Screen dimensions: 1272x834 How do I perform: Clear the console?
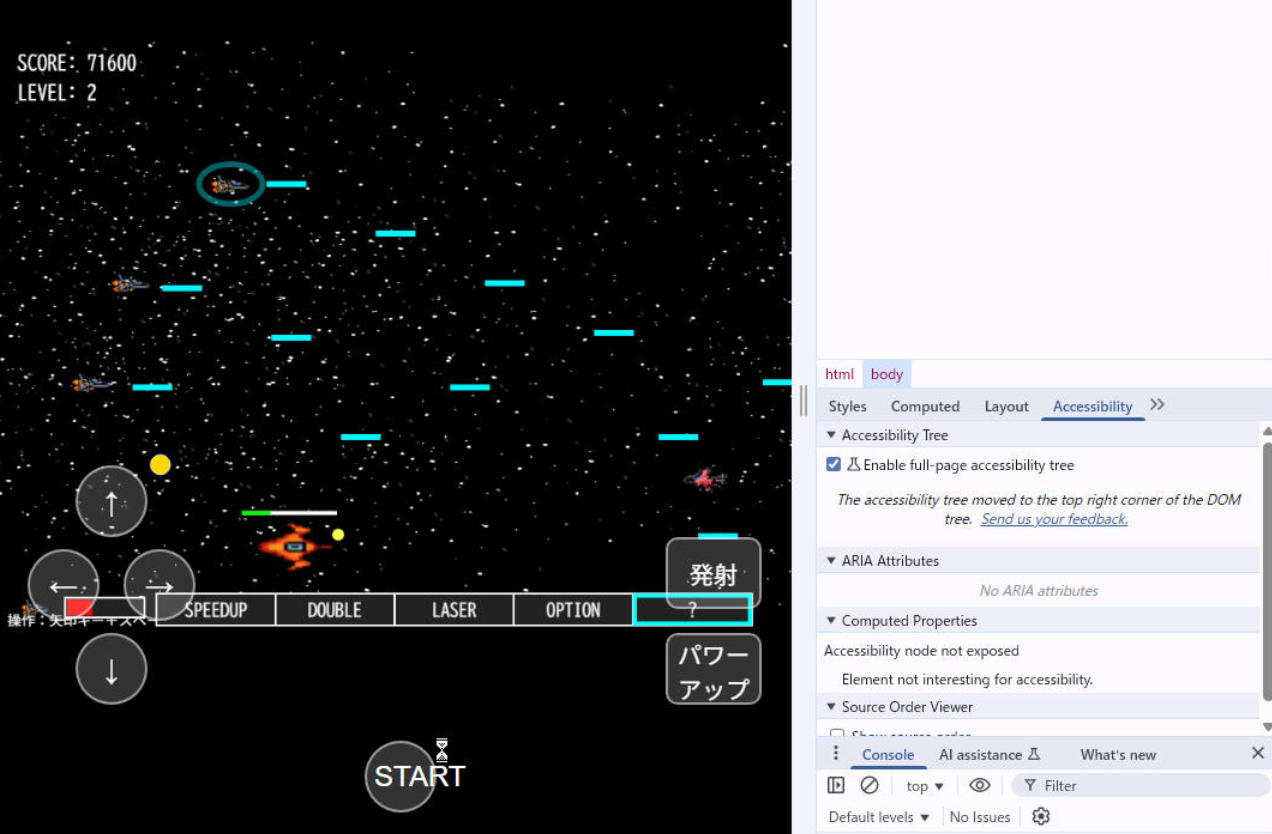869,786
